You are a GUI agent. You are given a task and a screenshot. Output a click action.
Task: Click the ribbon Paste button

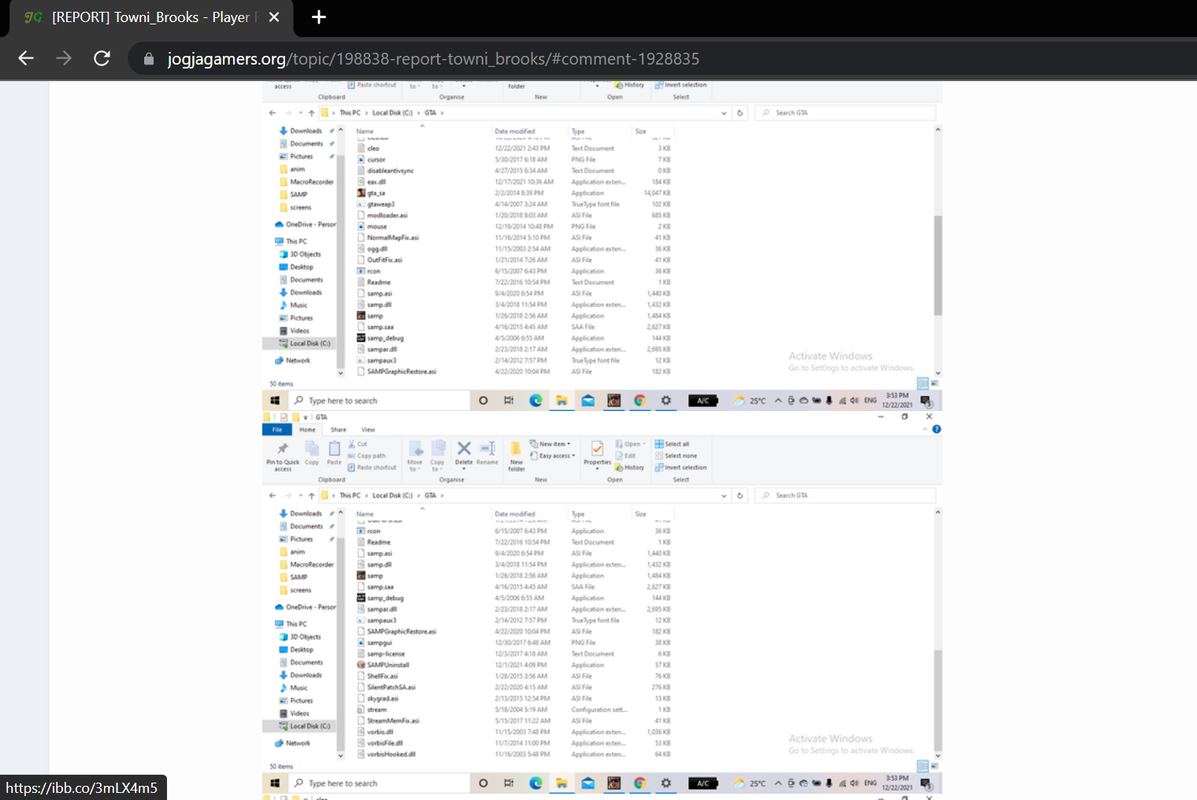point(334,453)
